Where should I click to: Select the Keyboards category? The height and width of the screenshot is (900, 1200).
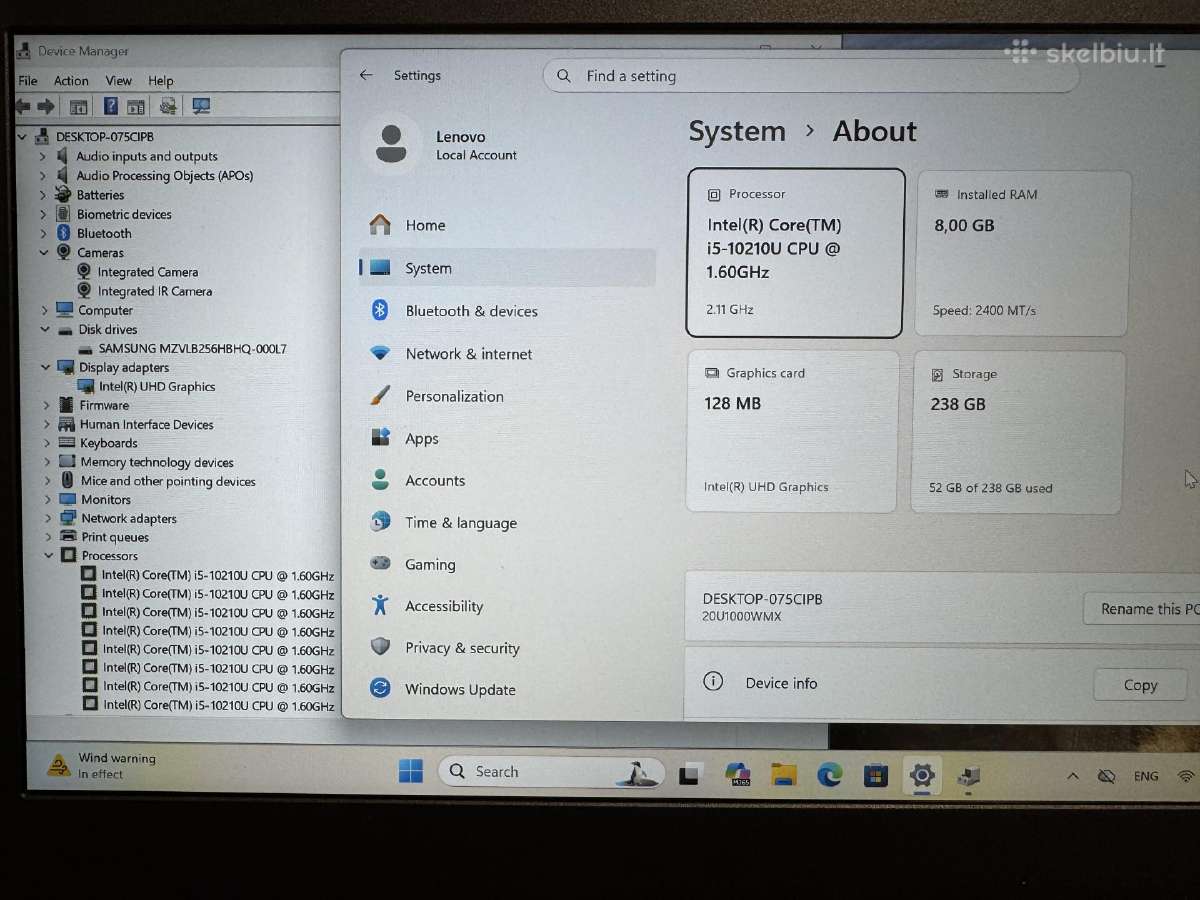coord(108,443)
